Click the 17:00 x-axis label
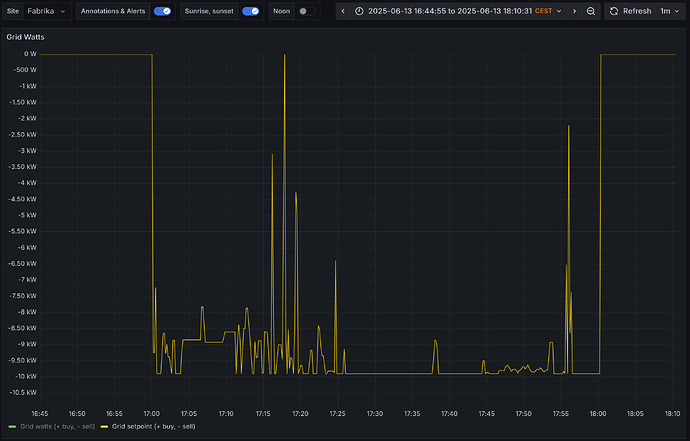The image size is (690, 441). click(151, 414)
